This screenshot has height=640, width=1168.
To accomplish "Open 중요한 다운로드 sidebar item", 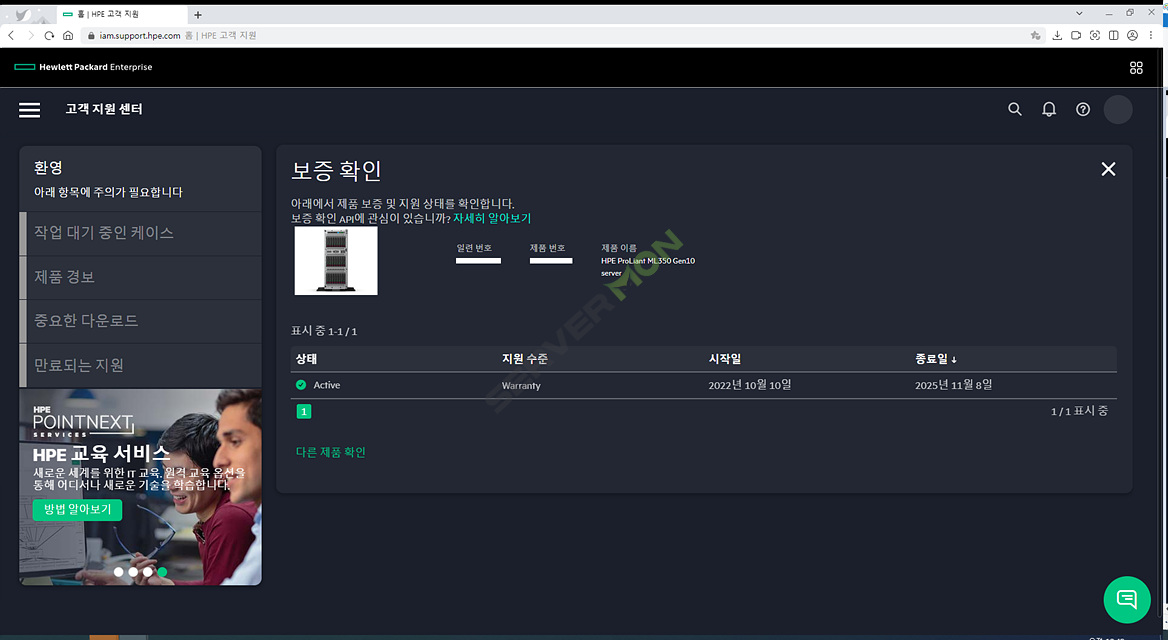I will tap(140, 321).
